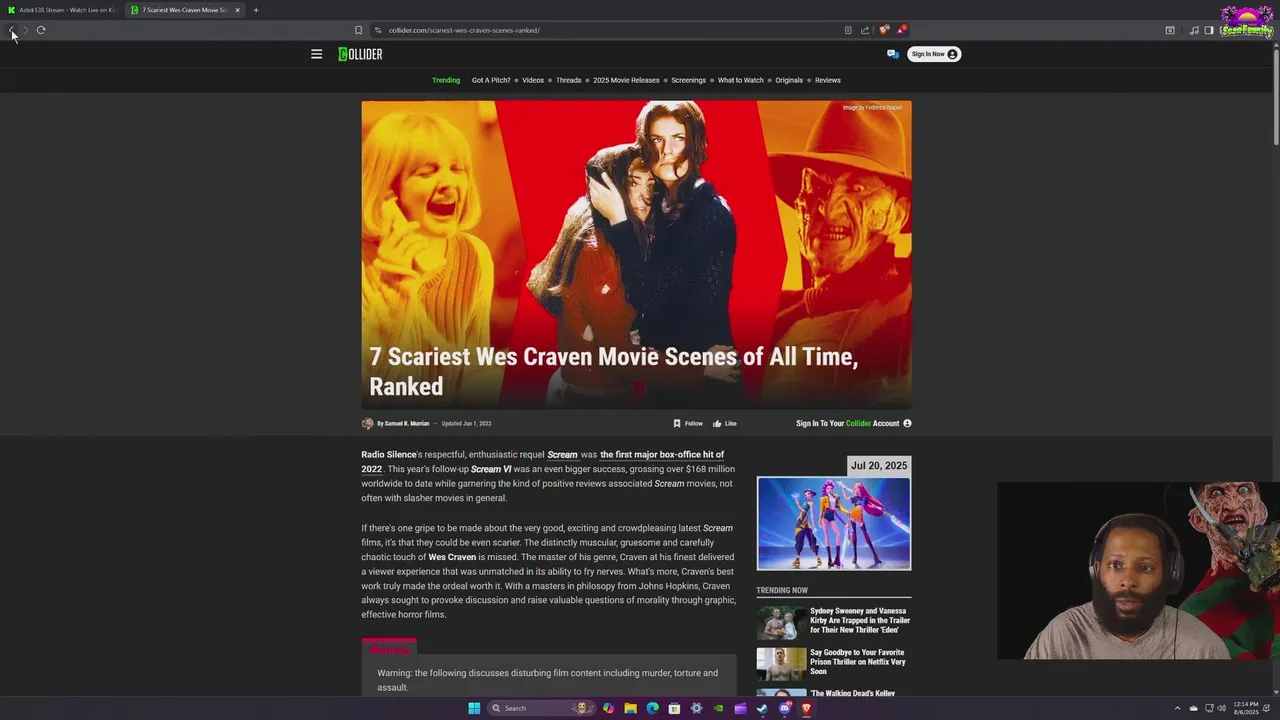1280x720 pixels.
Task: Open Reviews nav item
Action: coord(828,80)
